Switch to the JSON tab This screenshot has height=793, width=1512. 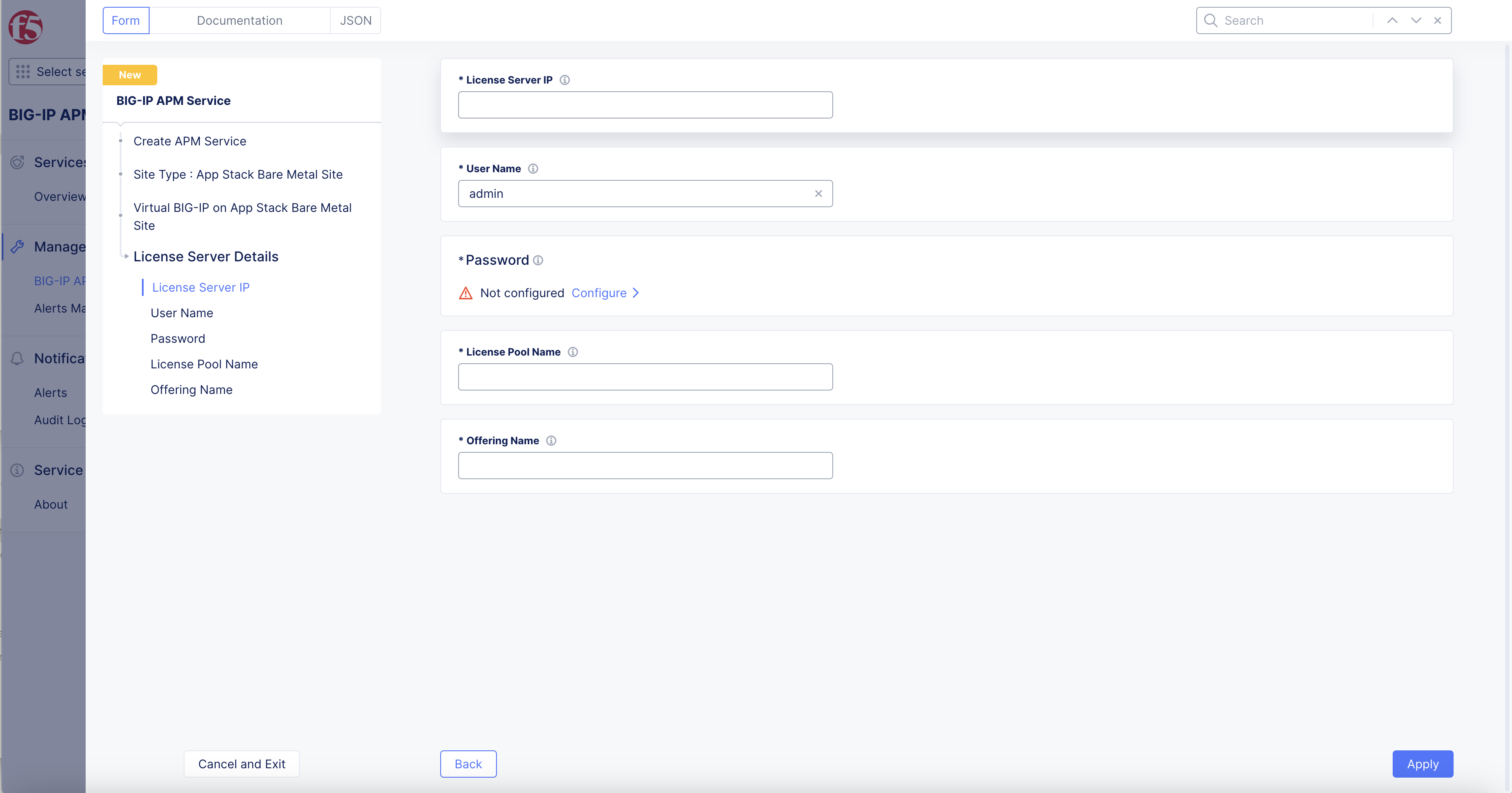point(356,20)
